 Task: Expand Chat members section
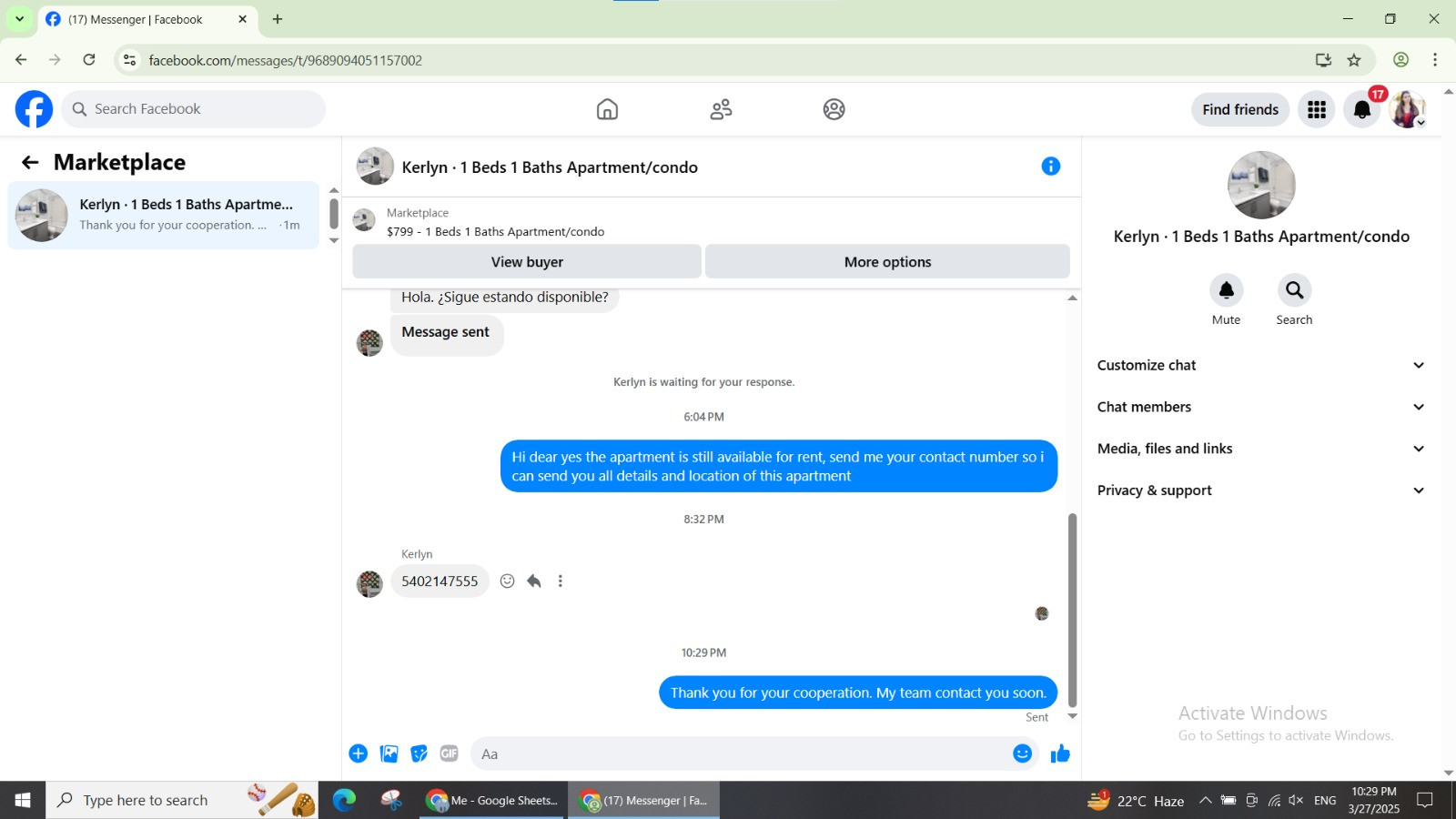pos(1260,407)
